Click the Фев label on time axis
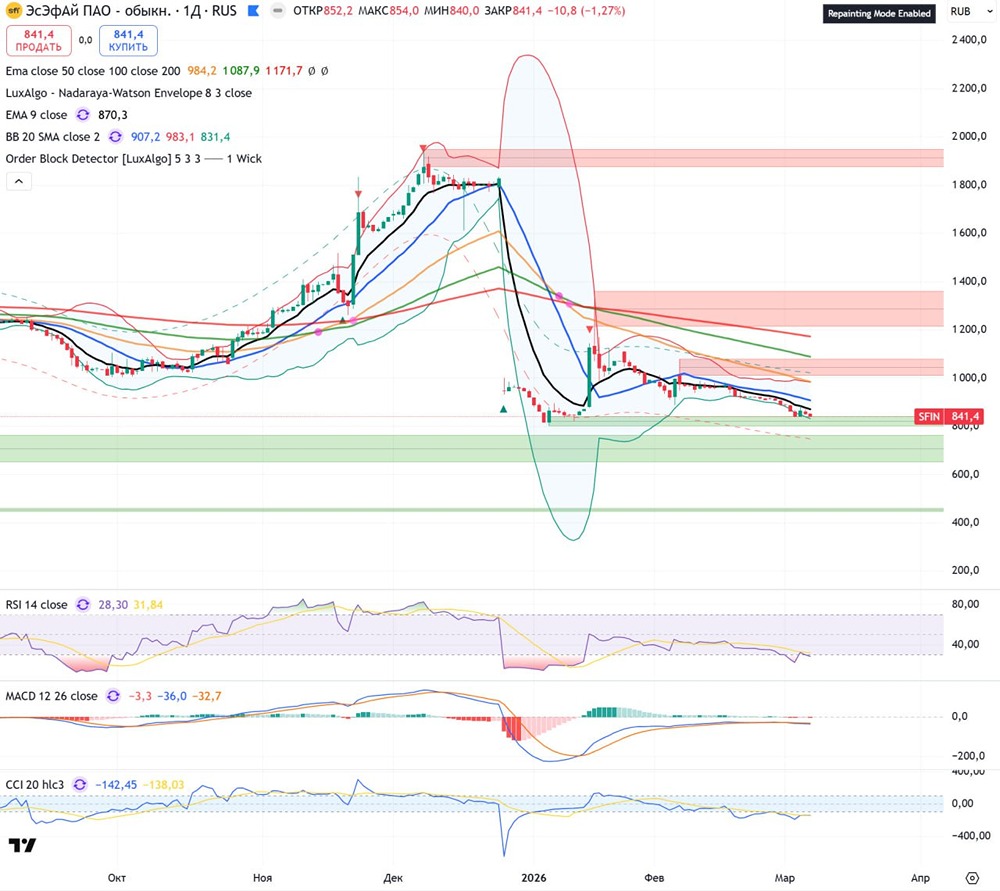Viewport: 1000px width, 891px height. (x=654, y=878)
